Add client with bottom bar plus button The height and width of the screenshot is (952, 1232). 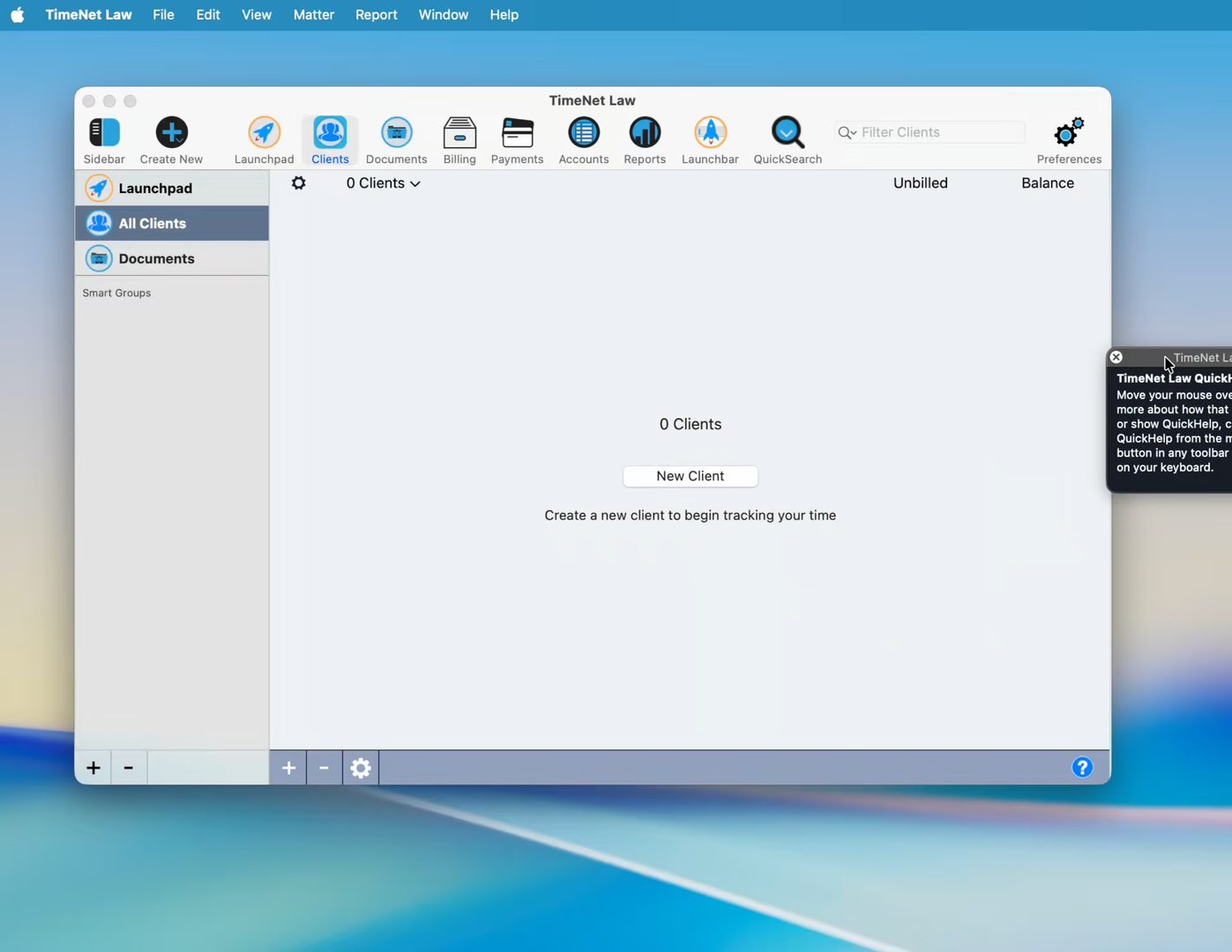pos(288,768)
